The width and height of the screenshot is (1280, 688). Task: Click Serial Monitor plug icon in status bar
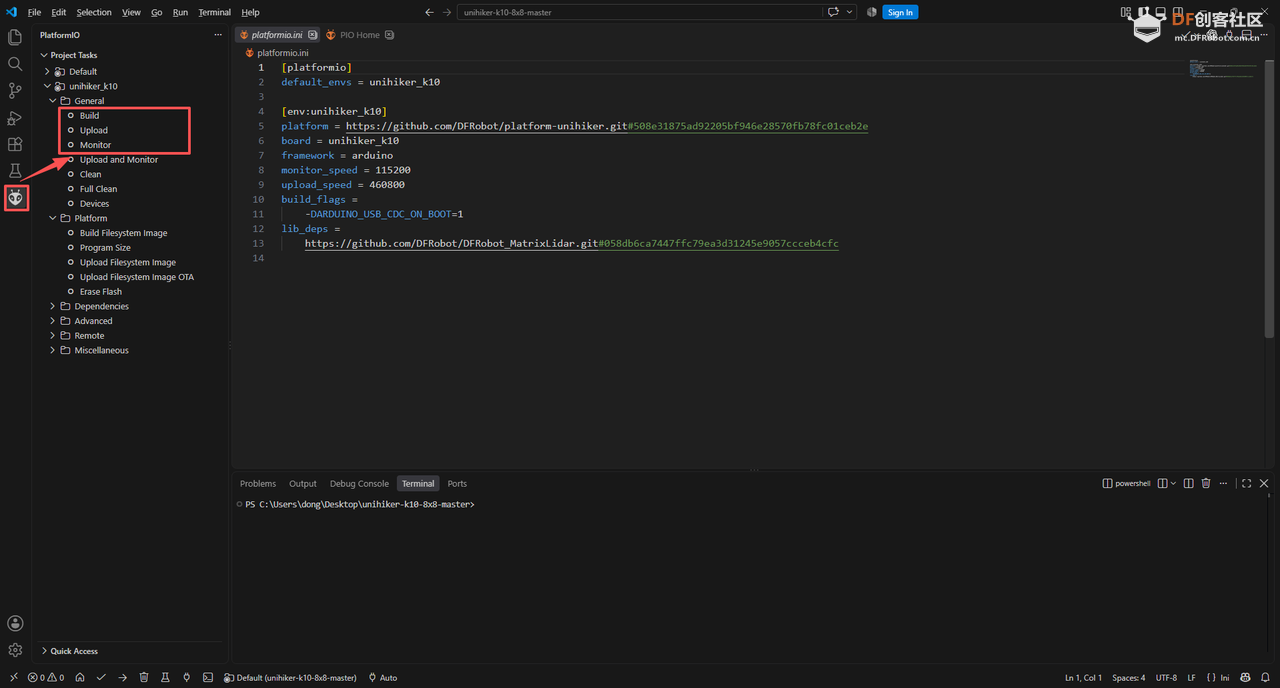pyautogui.click(x=186, y=677)
